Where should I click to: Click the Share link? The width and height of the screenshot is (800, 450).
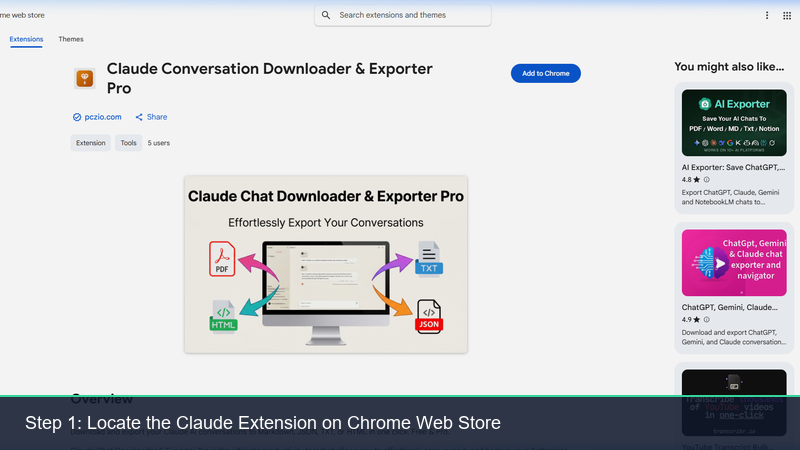click(151, 117)
